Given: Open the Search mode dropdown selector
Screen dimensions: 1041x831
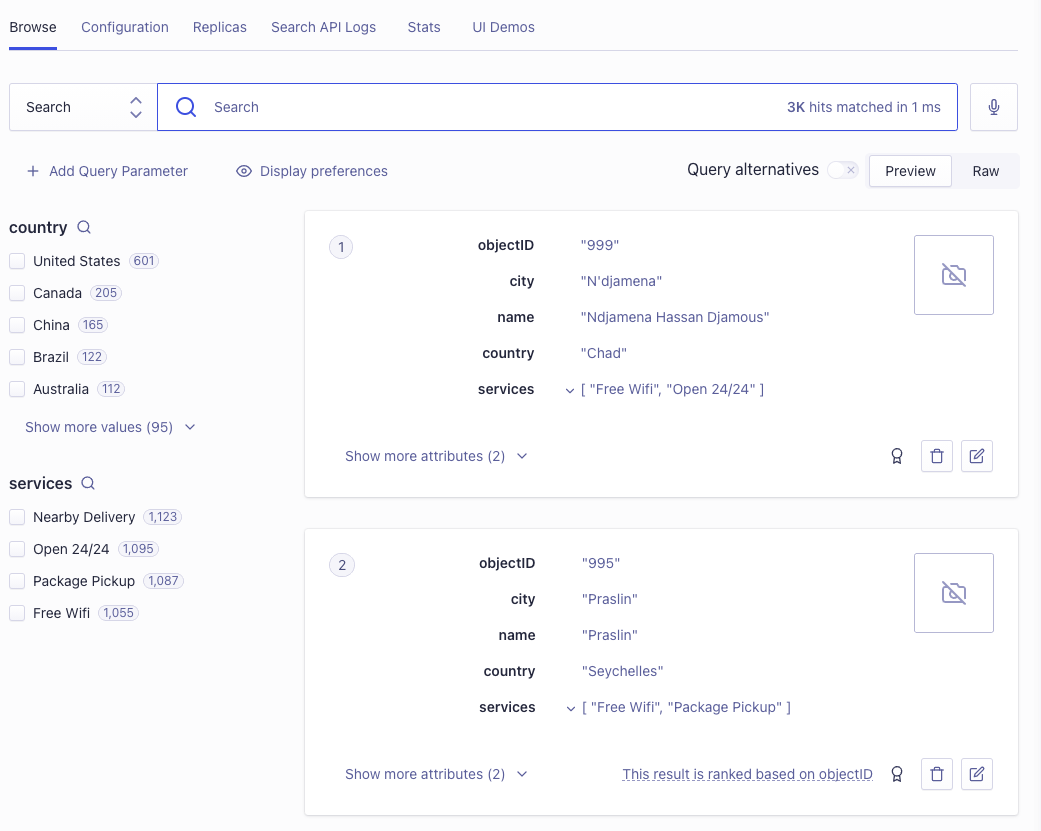Looking at the screenshot, I should pos(83,107).
